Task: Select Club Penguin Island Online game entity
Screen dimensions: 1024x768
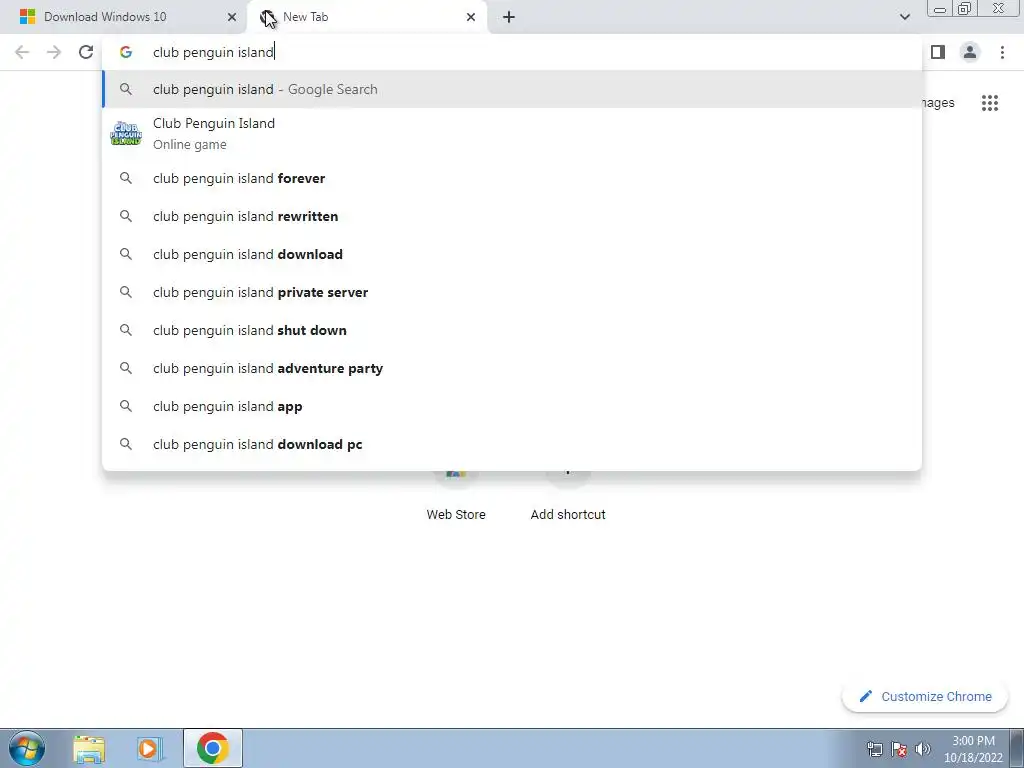Action: (x=512, y=133)
